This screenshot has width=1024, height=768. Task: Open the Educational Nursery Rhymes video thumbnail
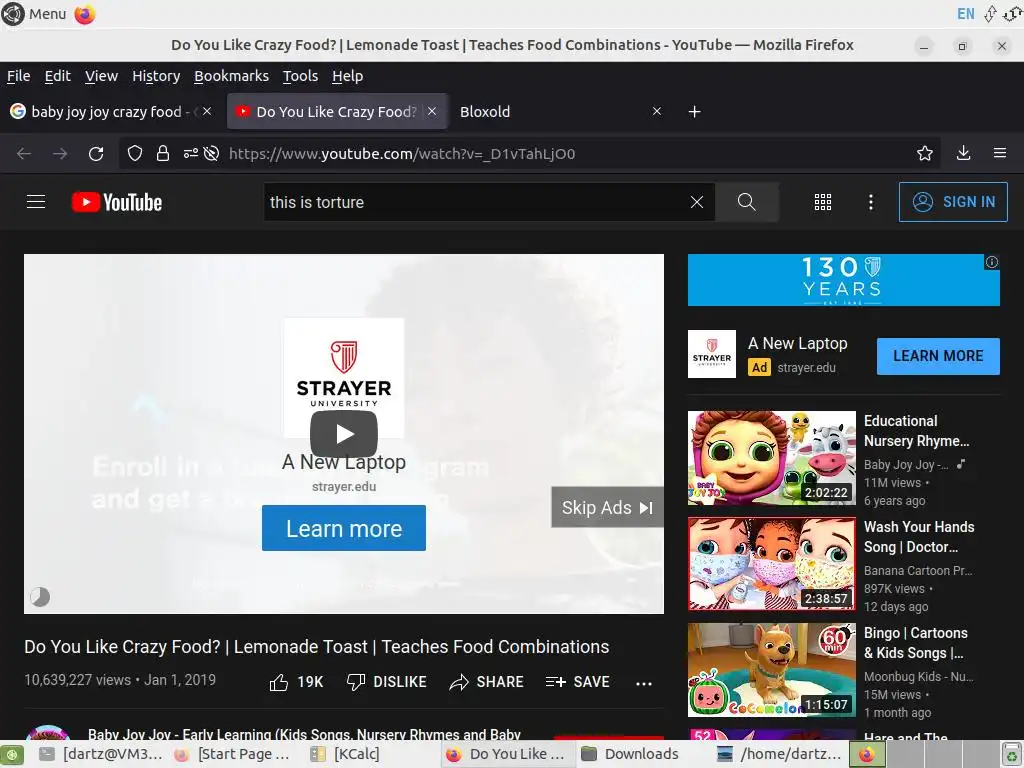pyautogui.click(x=771, y=458)
